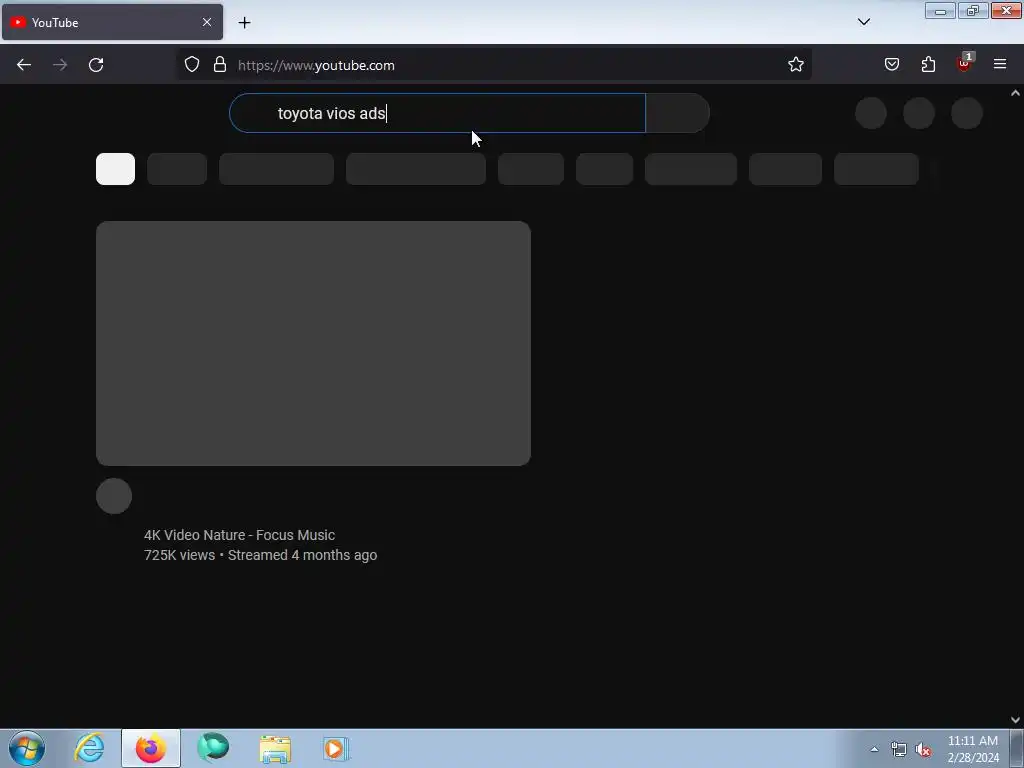Viewport: 1024px width, 768px height.
Task: Select the YouTube browser tab
Action: click(x=112, y=22)
